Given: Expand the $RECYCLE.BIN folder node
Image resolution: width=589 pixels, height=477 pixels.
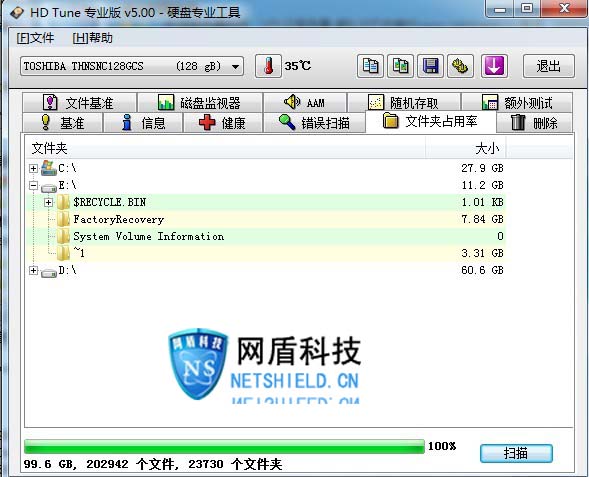Looking at the screenshot, I should (x=48, y=202).
